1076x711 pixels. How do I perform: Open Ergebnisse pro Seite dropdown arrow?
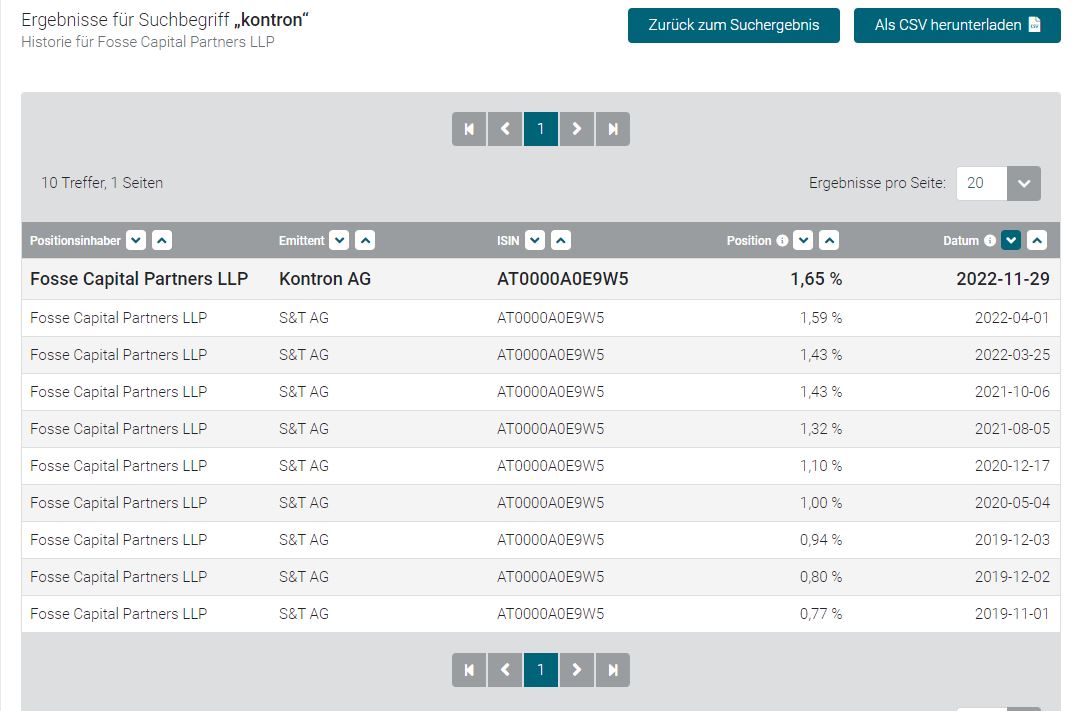1024,183
